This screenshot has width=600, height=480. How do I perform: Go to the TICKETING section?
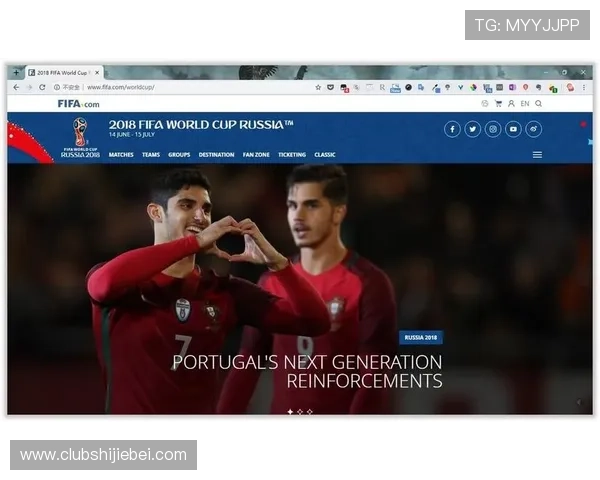pyautogui.click(x=292, y=155)
